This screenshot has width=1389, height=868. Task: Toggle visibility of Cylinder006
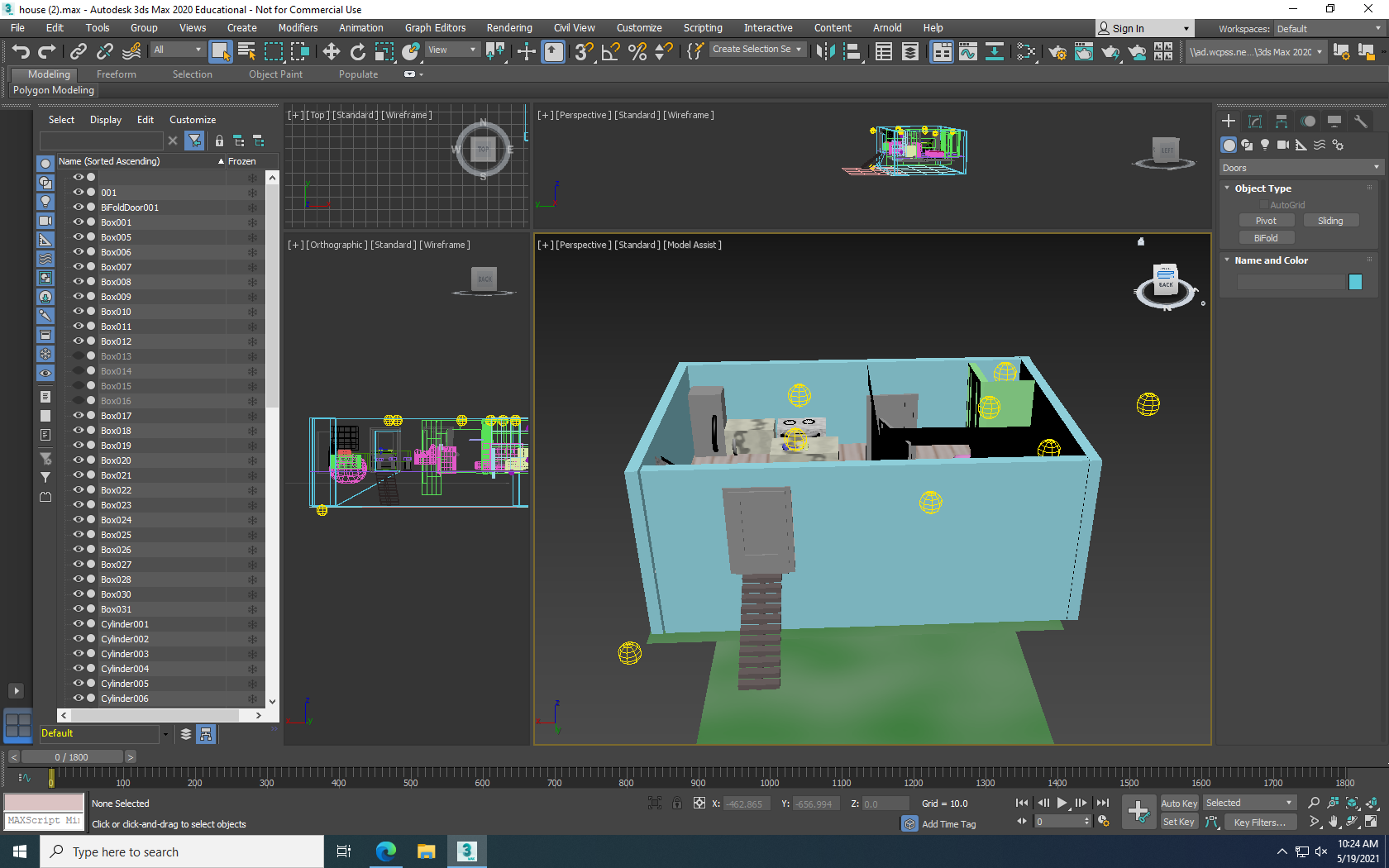point(79,699)
